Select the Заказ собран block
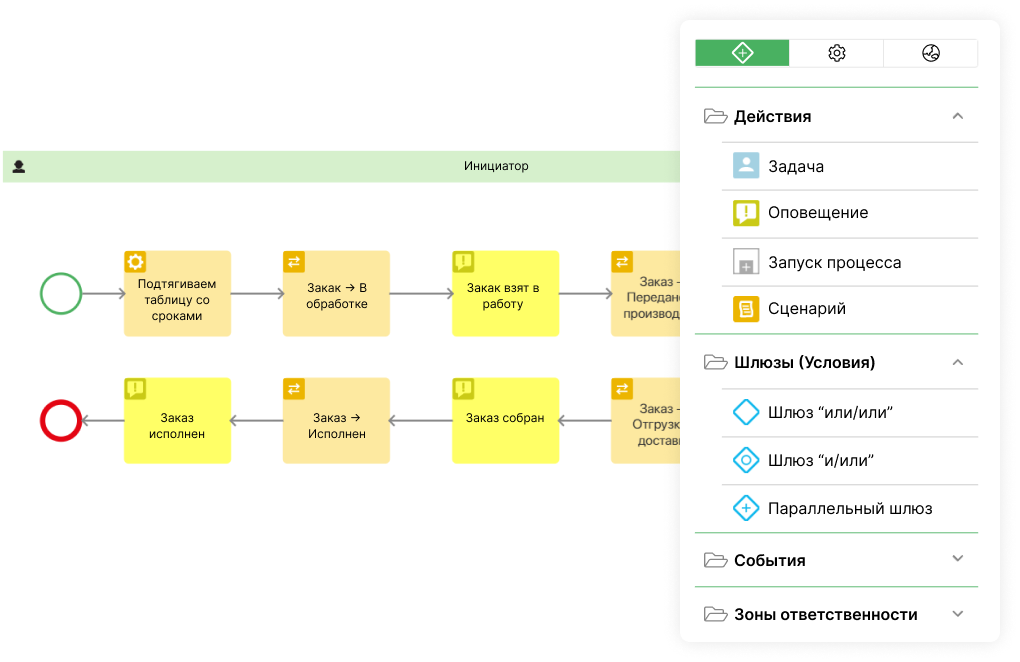Screen dimensions: 1020x662 pos(505,421)
